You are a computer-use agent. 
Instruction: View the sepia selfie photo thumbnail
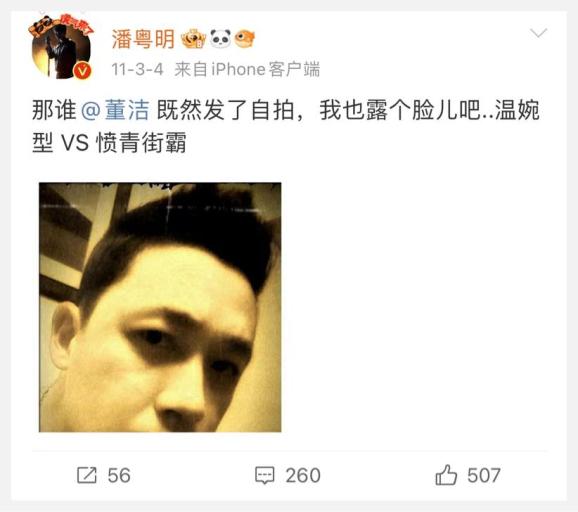[x=160, y=307]
